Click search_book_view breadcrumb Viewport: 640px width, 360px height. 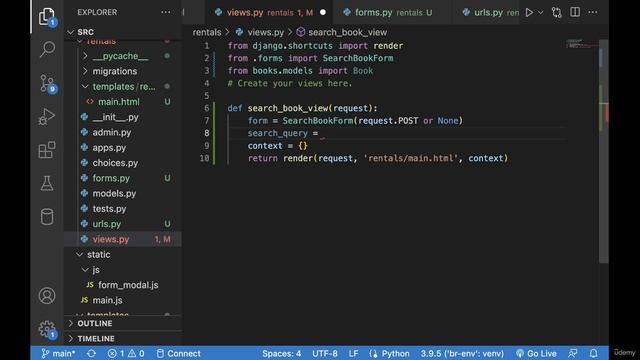coord(342,32)
